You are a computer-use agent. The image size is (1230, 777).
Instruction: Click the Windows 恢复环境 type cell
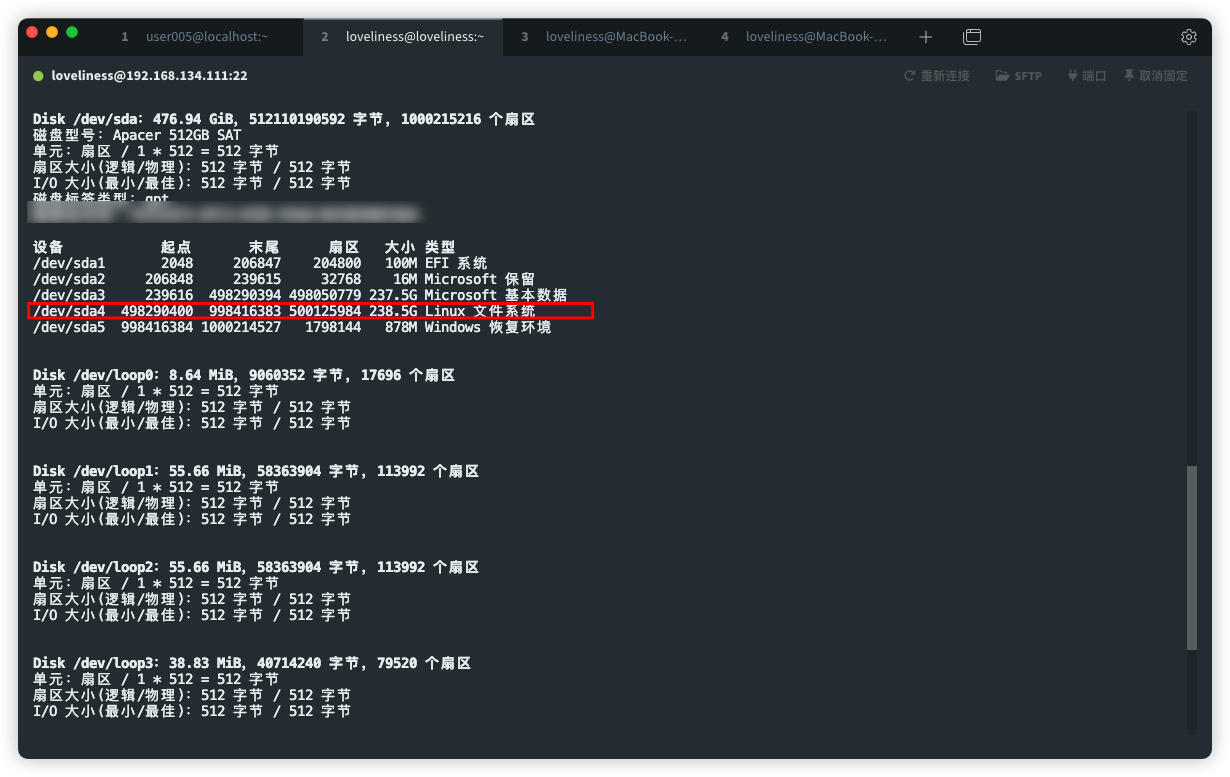click(488, 327)
